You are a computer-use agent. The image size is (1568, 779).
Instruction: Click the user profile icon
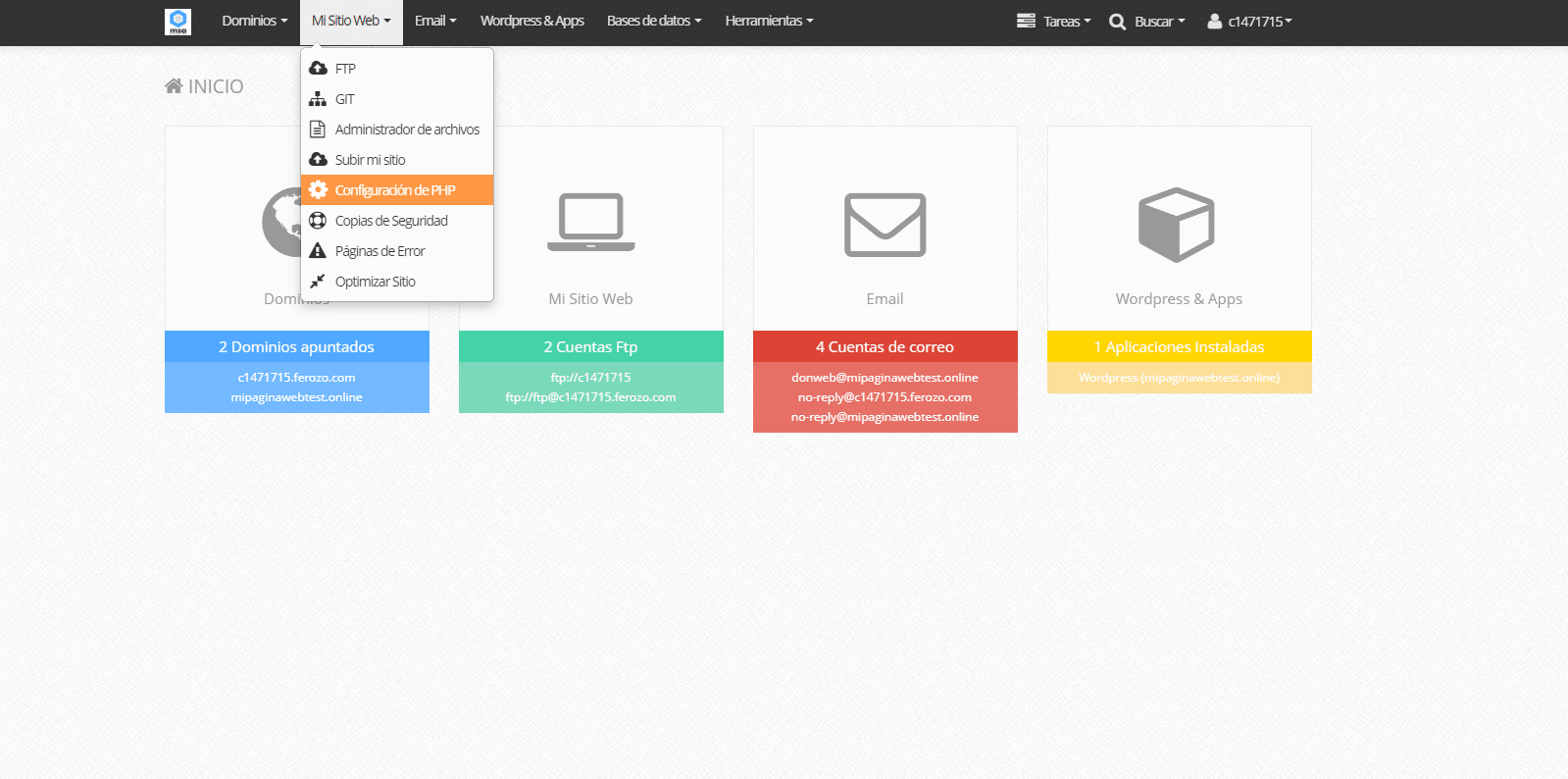pyautogui.click(x=1214, y=21)
